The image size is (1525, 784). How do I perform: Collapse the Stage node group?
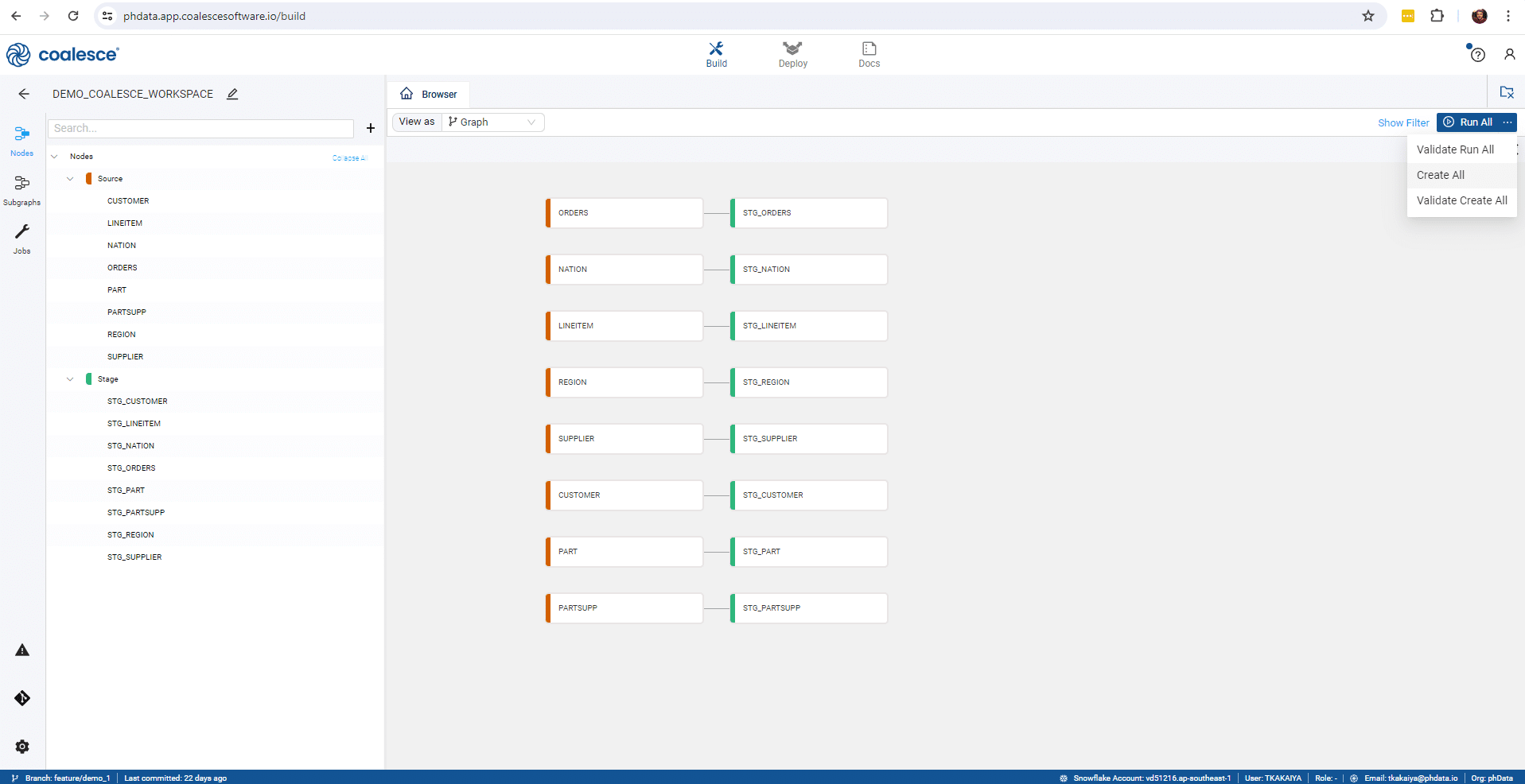coord(70,379)
